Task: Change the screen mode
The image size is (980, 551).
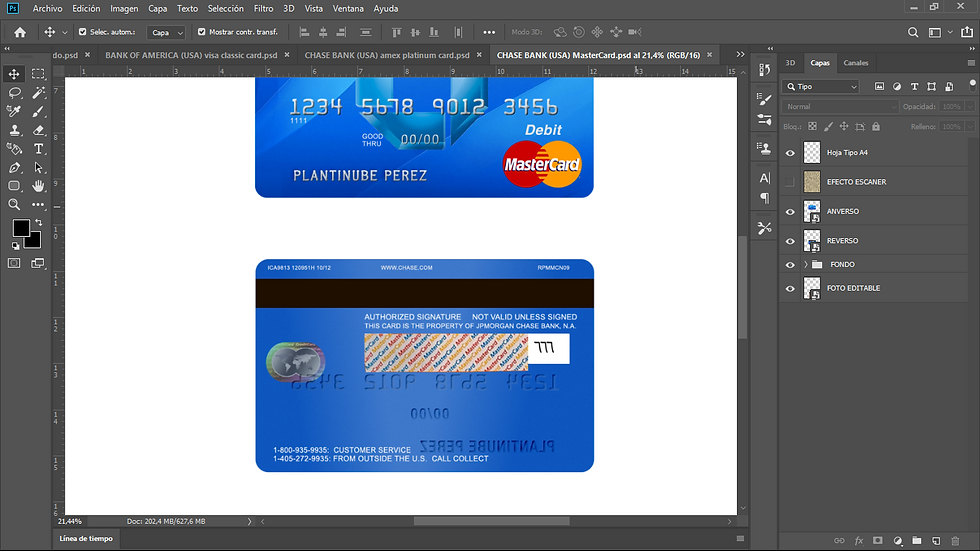Action: (x=38, y=263)
